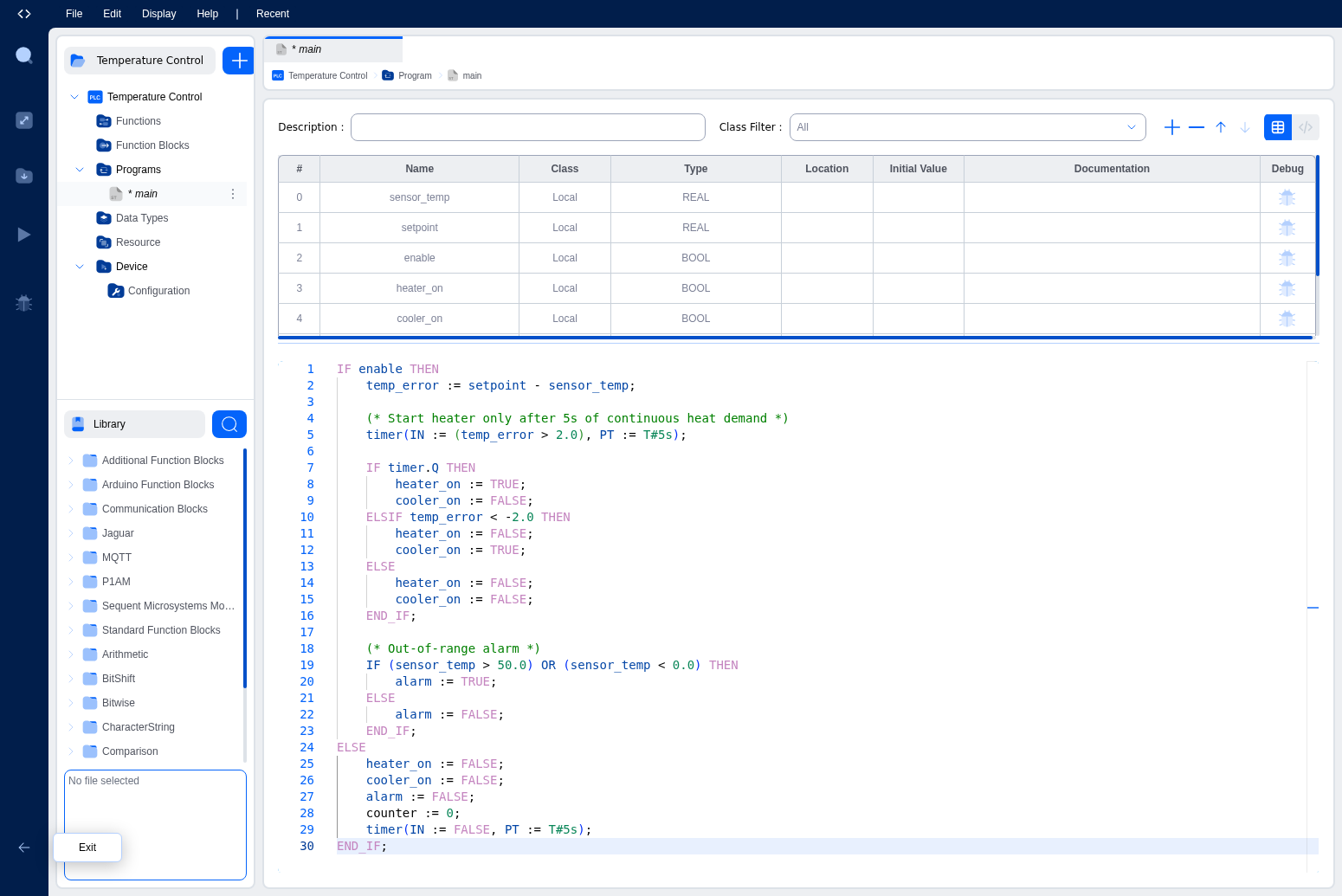Open the Class Filter dropdown

click(x=967, y=127)
